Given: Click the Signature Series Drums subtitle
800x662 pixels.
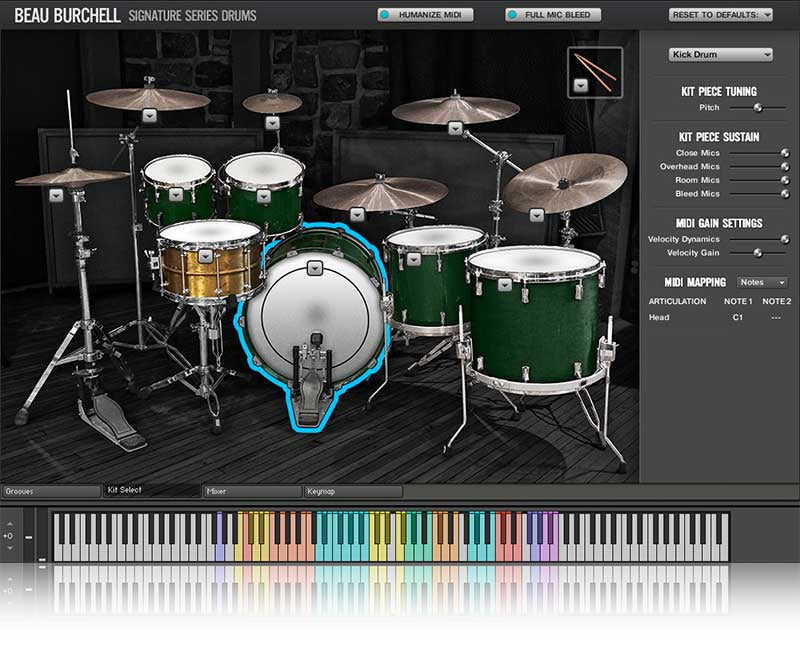Looking at the screenshot, I should point(193,16).
